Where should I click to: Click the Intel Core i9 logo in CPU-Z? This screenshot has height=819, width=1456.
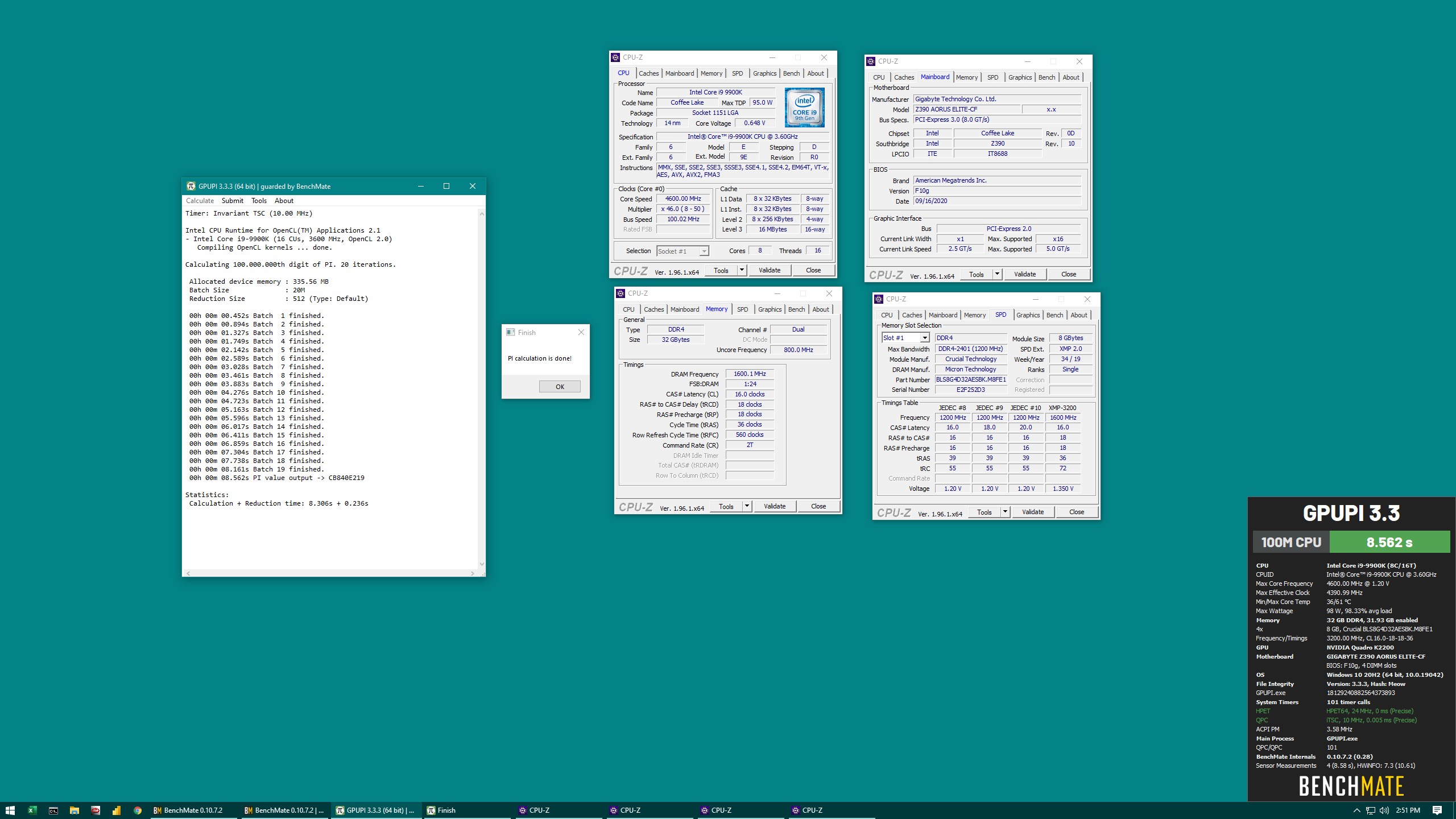[x=804, y=107]
